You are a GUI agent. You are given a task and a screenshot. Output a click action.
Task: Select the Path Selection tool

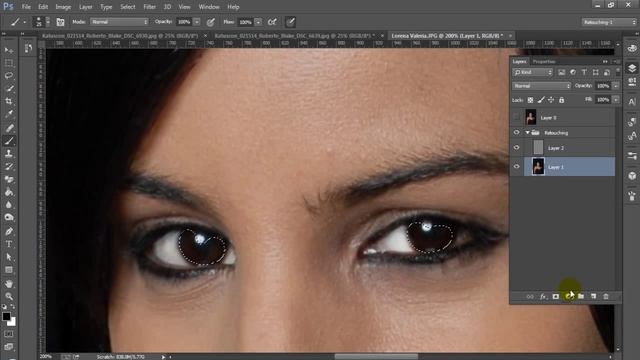pyautogui.click(x=9, y=257)
